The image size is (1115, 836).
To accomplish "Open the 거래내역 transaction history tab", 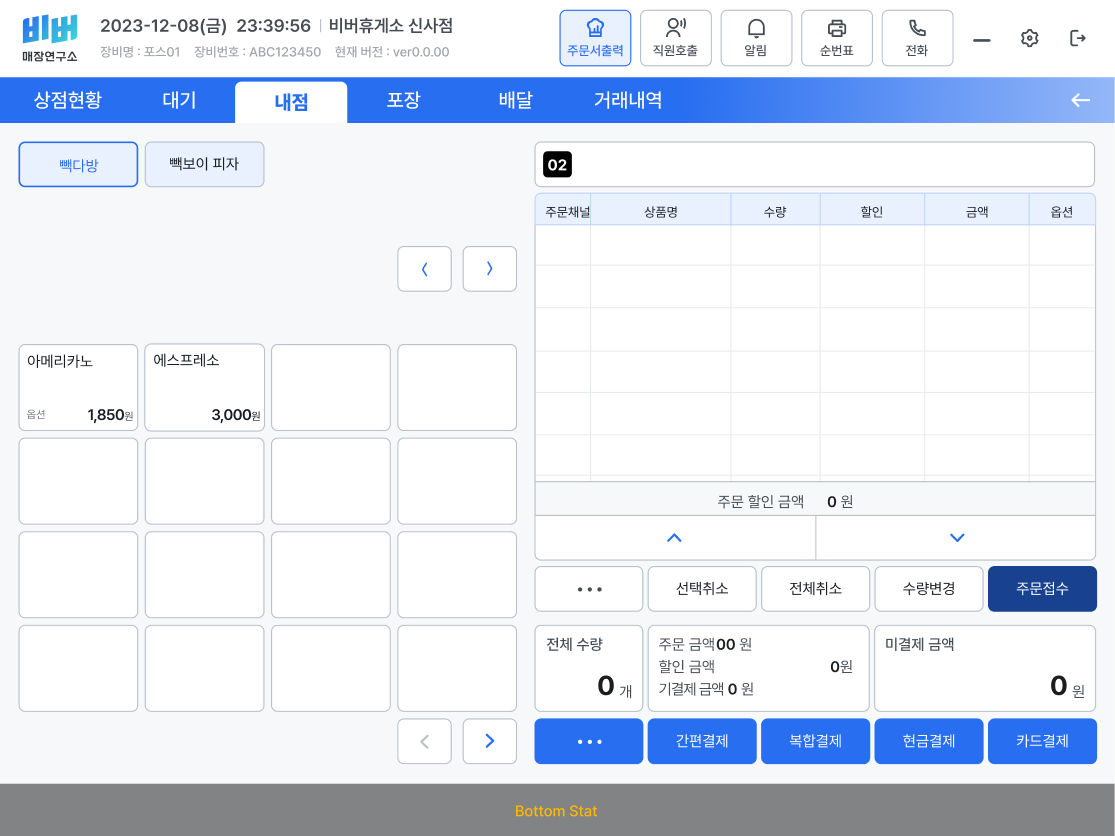I will coord(626,100).
